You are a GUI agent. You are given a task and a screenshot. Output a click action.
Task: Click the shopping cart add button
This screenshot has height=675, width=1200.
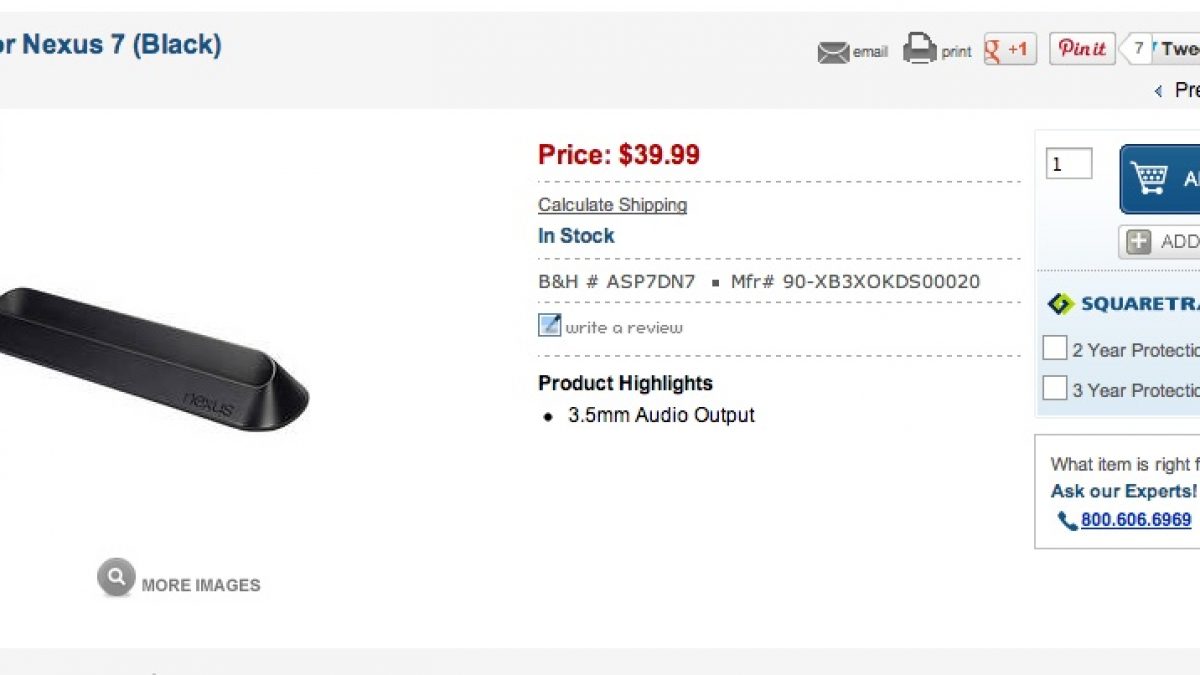(1162, 179)
